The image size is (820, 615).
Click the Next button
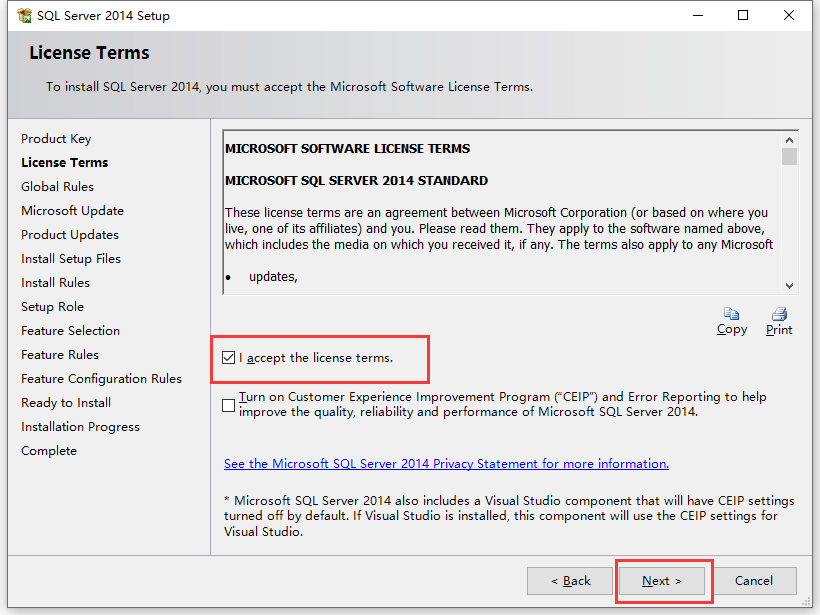pos(662,580)
